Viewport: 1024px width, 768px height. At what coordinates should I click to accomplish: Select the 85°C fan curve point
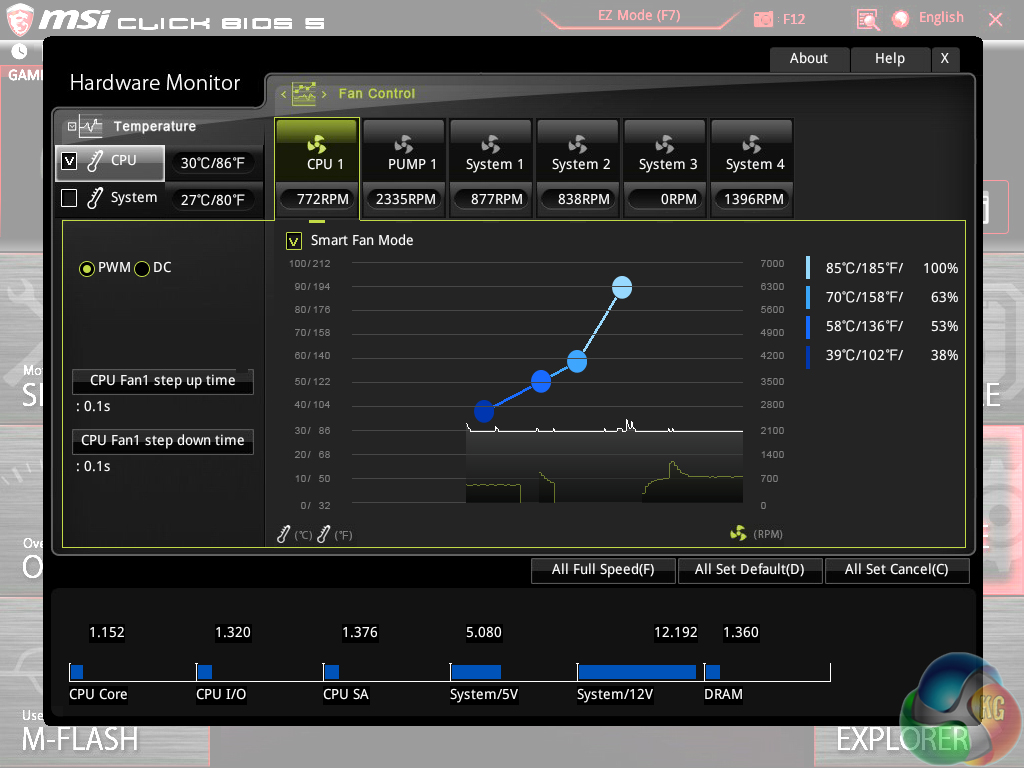[622, 287]
